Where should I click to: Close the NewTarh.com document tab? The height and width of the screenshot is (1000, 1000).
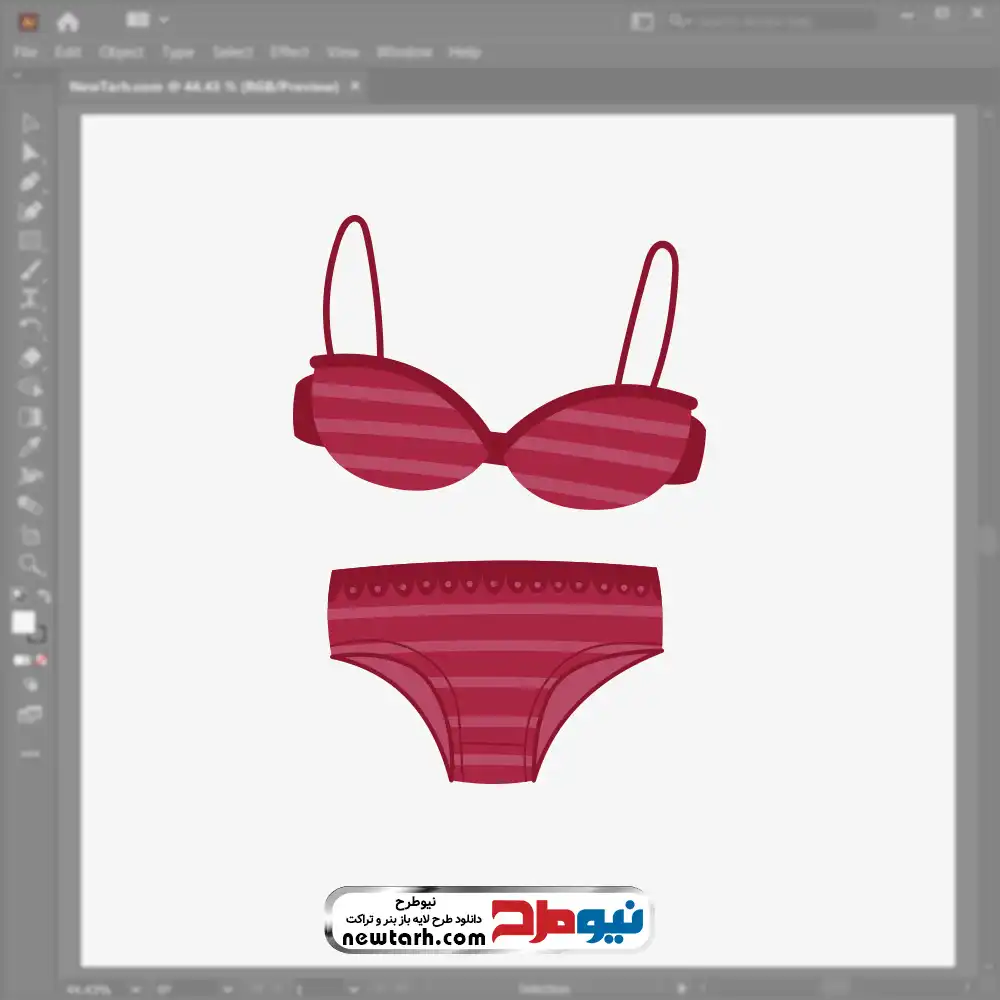[x=353, y=87]
